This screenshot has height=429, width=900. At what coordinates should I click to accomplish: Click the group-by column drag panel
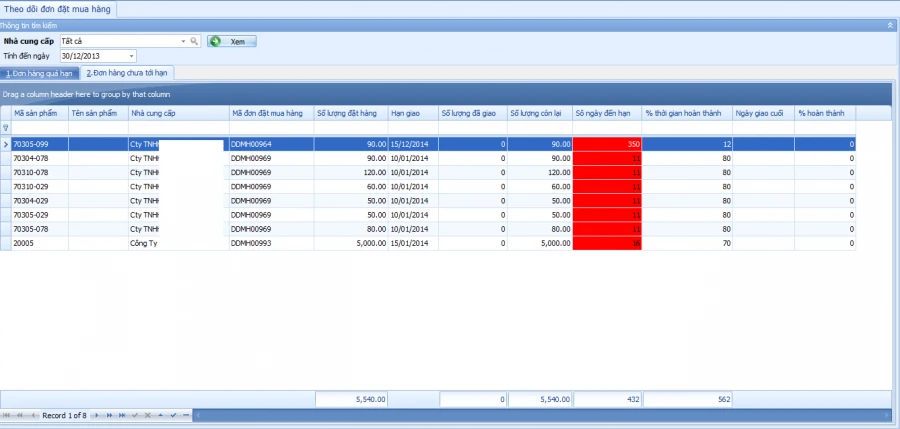(x=446, y=94)
